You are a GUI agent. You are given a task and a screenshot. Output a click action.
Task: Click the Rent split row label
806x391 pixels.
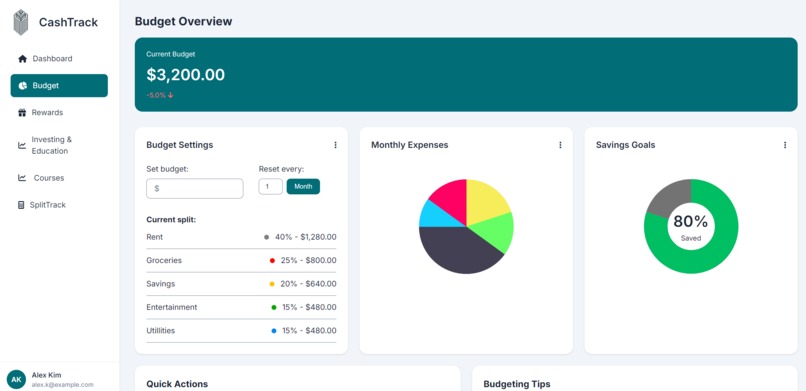[x=155, y=237]
